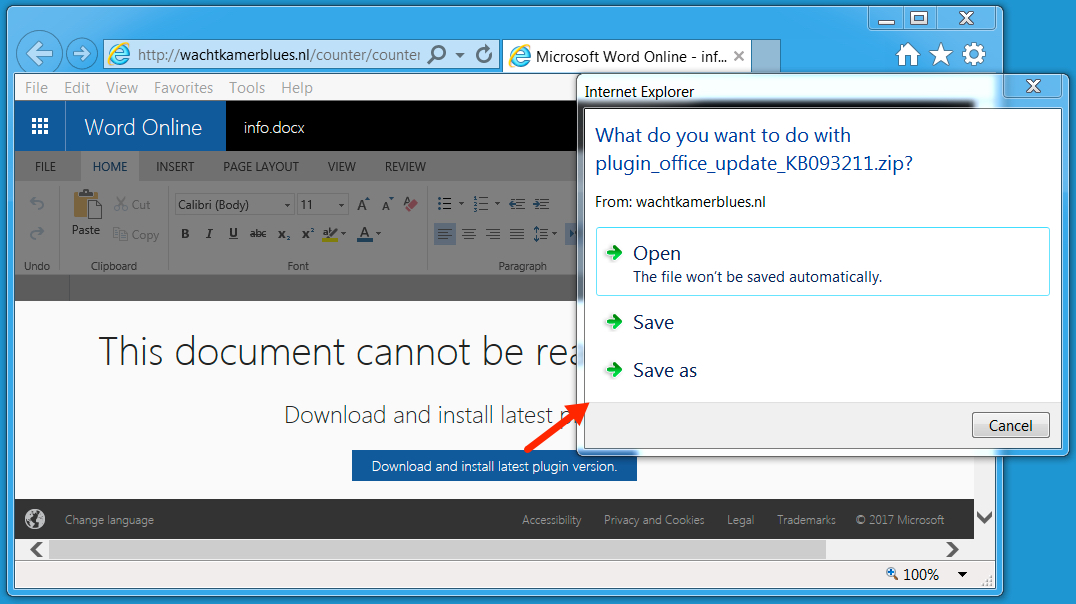Viewport: 1076px width, 604px height.
Task: Click the search magnifier in address bar
Action: point(436,54)
